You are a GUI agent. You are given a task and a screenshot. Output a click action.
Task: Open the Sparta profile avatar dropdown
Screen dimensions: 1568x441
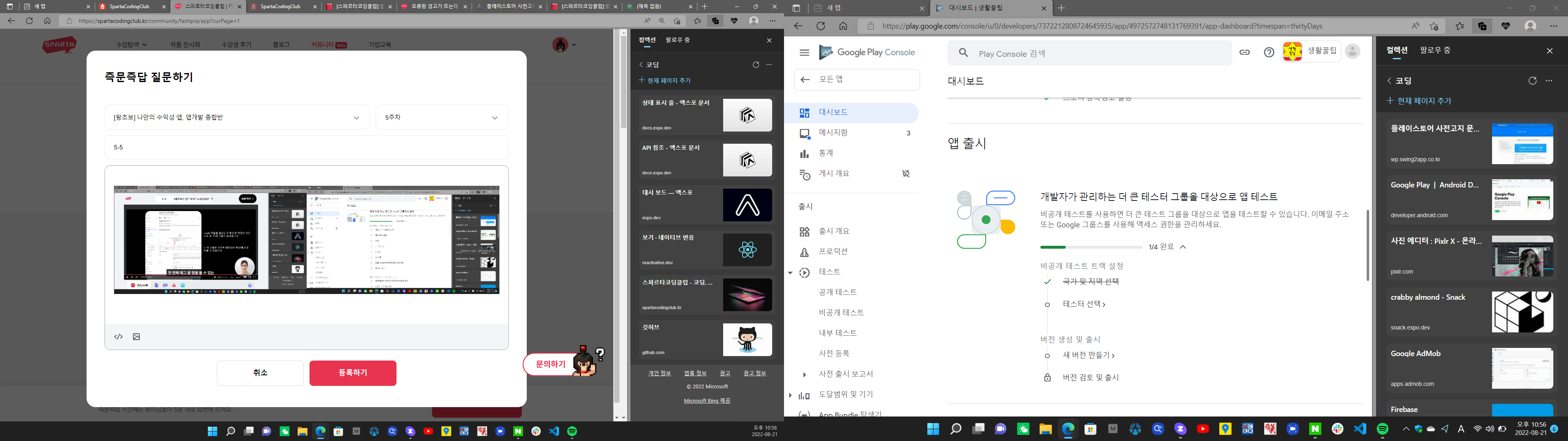[x=564, y=45]
